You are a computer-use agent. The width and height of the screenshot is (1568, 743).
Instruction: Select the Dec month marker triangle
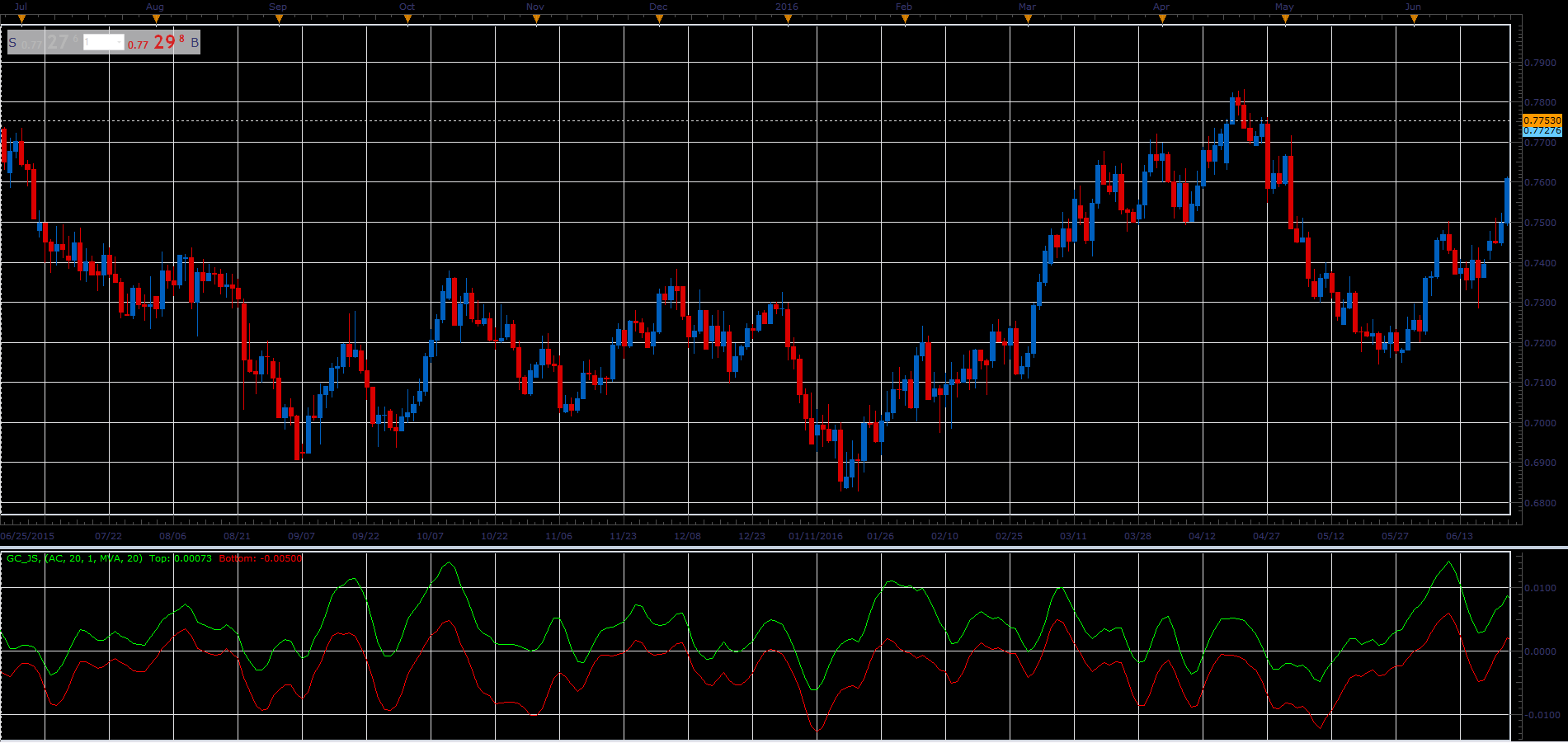tap(659, 18)
